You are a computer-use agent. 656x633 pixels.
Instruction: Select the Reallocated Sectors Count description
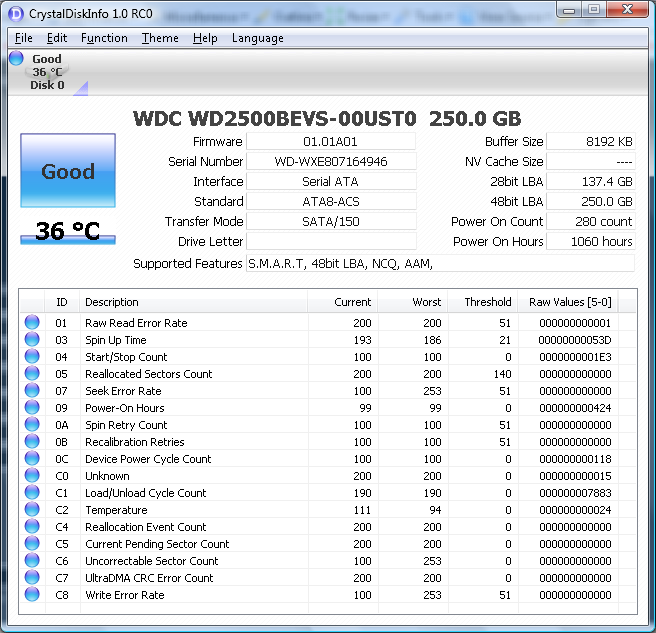point(149,374)
